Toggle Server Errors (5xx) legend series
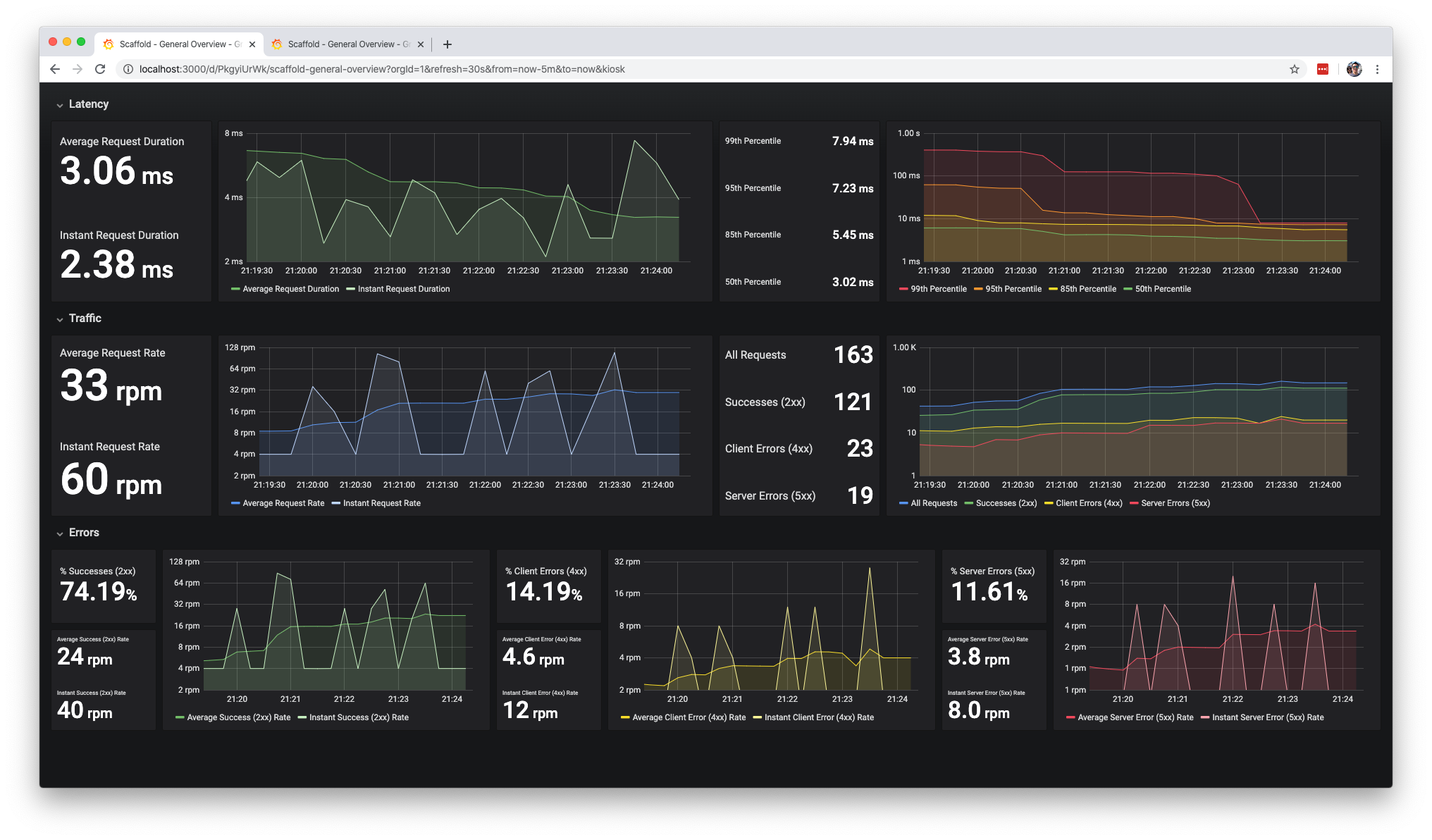1432x840 pixels. 1175,503
